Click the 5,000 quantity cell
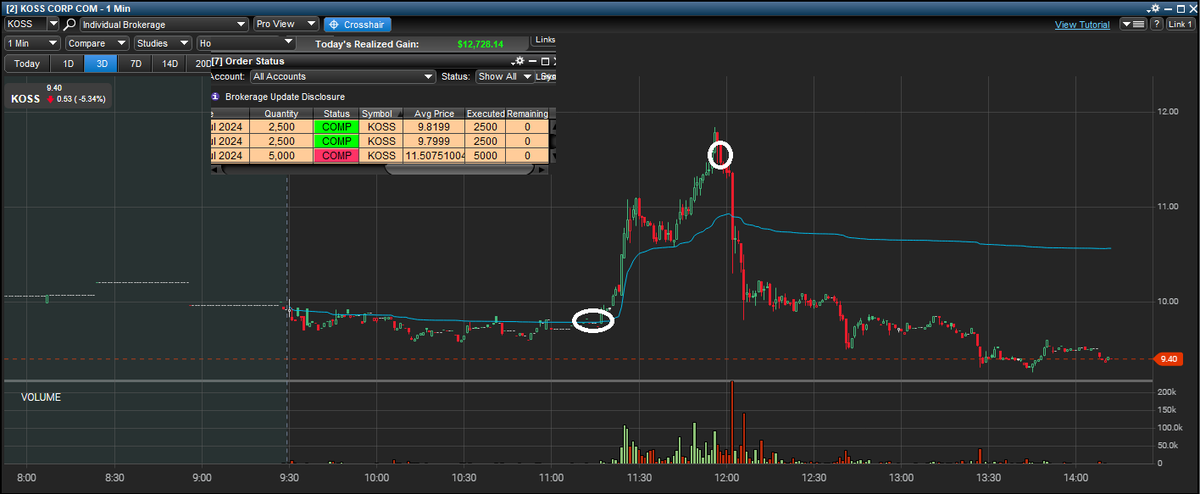This screenshot has height=494, width=1200. pos(281,156)
